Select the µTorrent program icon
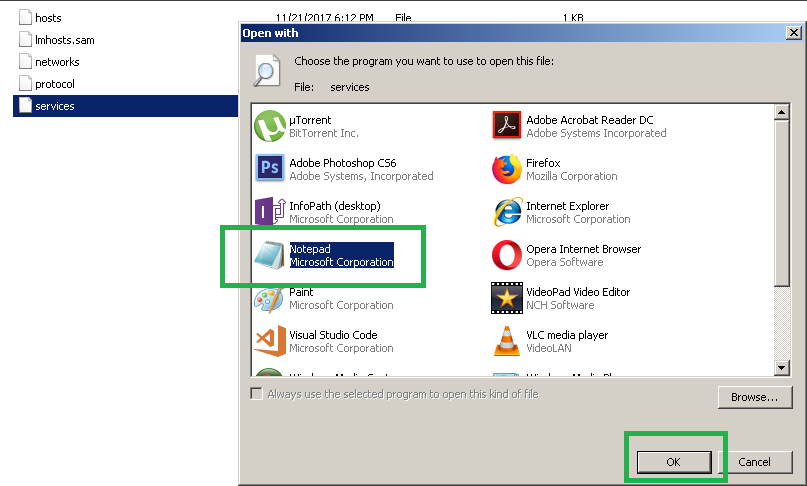Screen dimensions: 807x486 coord(270,126)
